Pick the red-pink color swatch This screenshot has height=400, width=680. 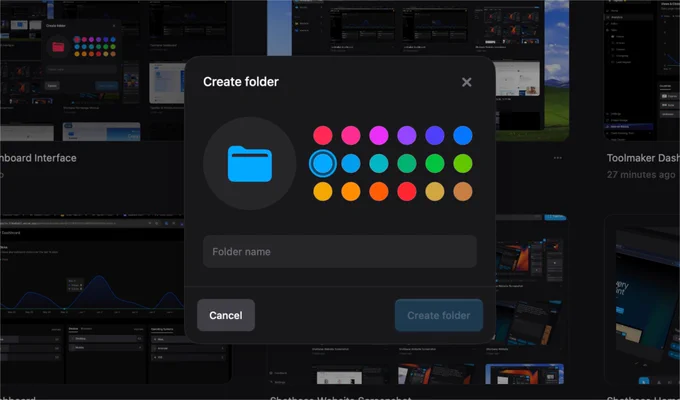click(x=323, y=135)
